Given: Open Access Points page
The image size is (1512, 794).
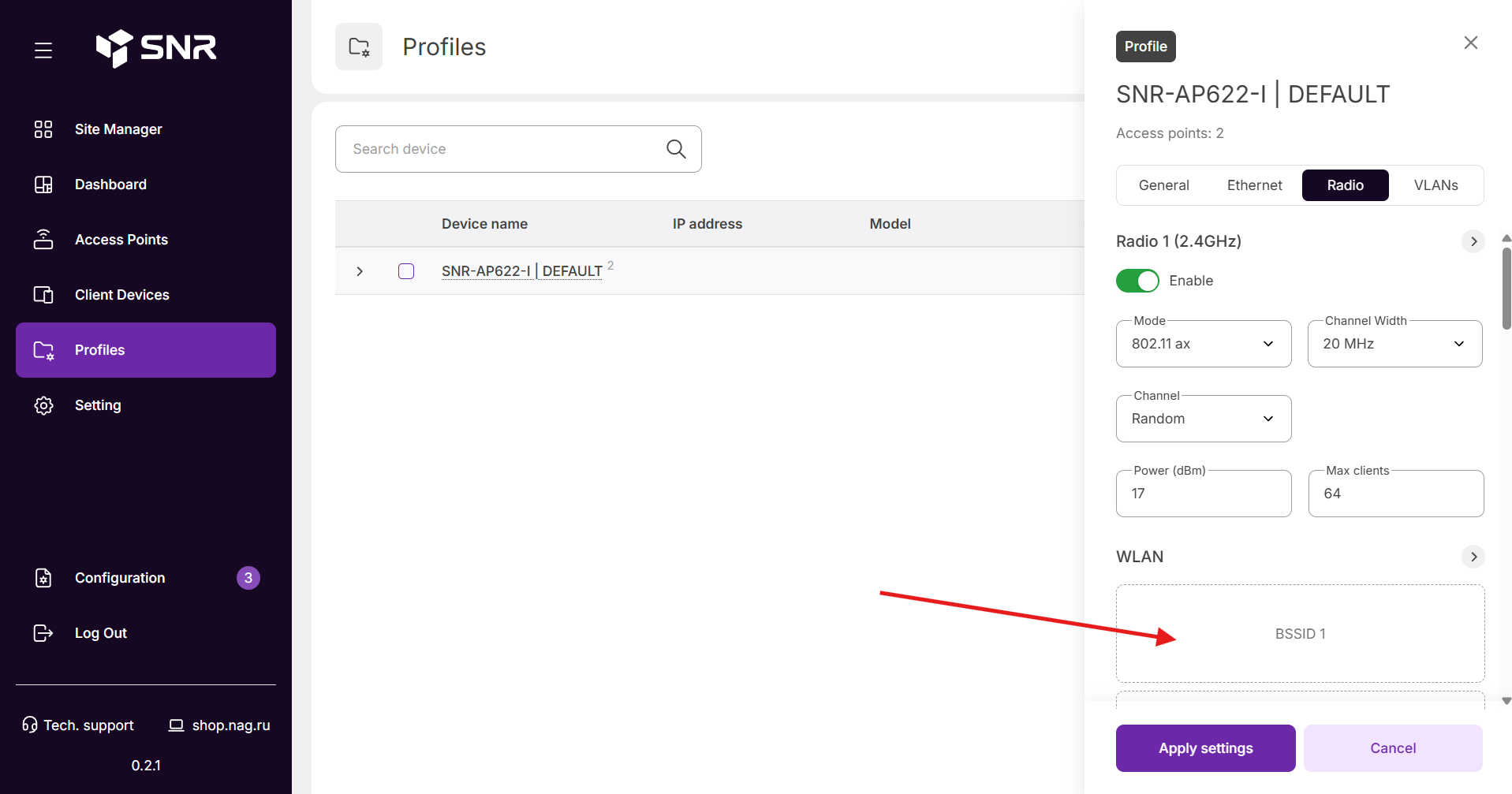Looking at the screenshot, I should tap(146, 240).
